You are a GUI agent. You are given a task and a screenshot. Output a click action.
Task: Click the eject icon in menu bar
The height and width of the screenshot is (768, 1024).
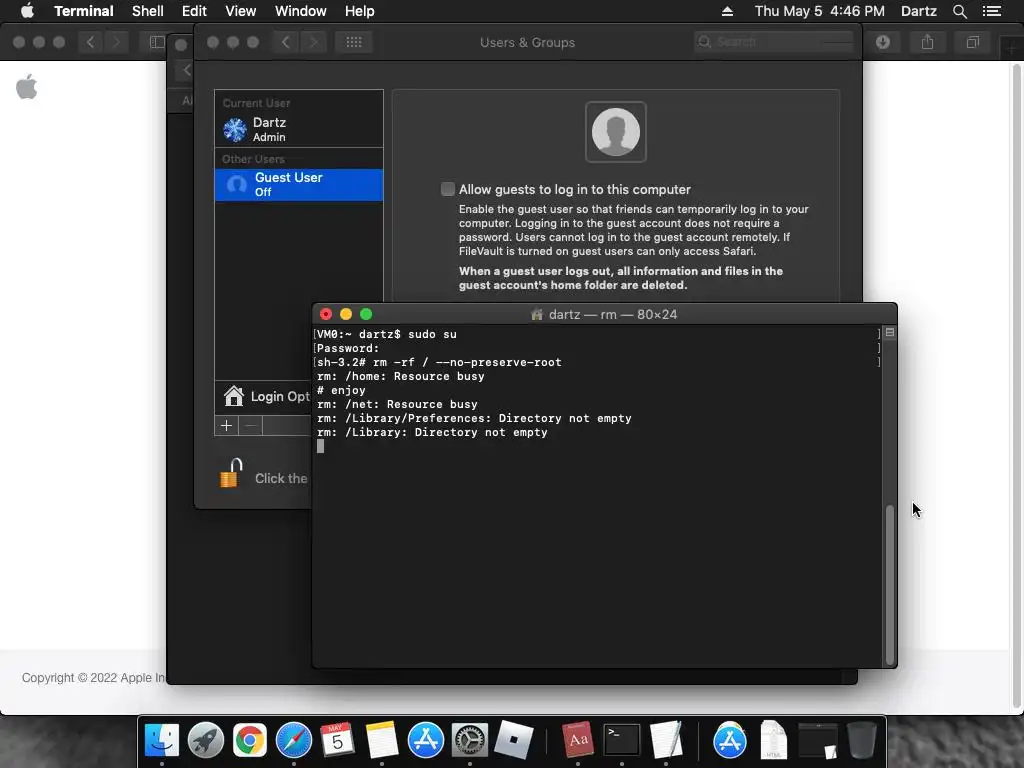pyautogui.click(x=727, y=11)
